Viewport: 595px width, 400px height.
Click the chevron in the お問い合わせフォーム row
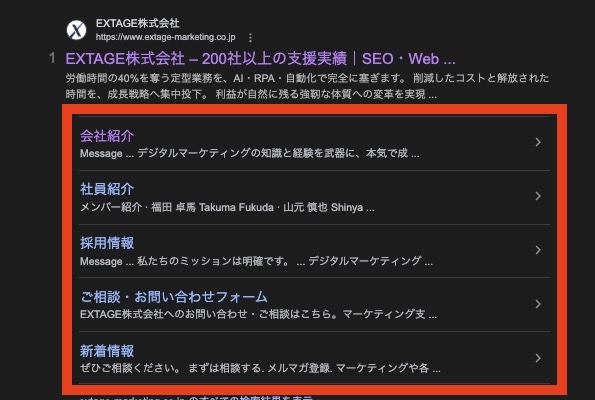tap(538, 304)
